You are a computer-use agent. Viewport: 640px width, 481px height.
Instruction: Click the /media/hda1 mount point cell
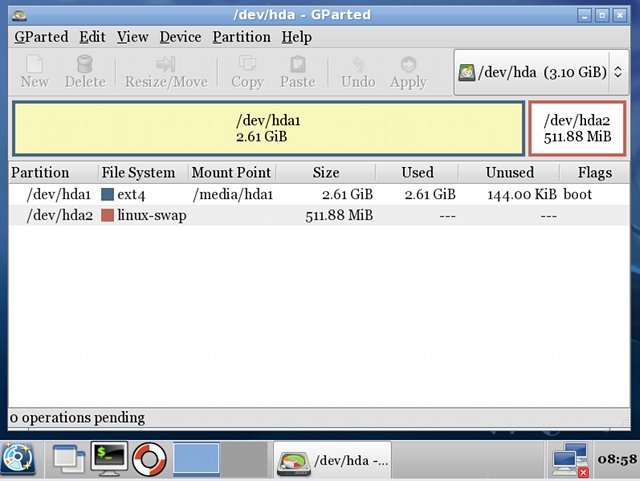pos(233,194)
